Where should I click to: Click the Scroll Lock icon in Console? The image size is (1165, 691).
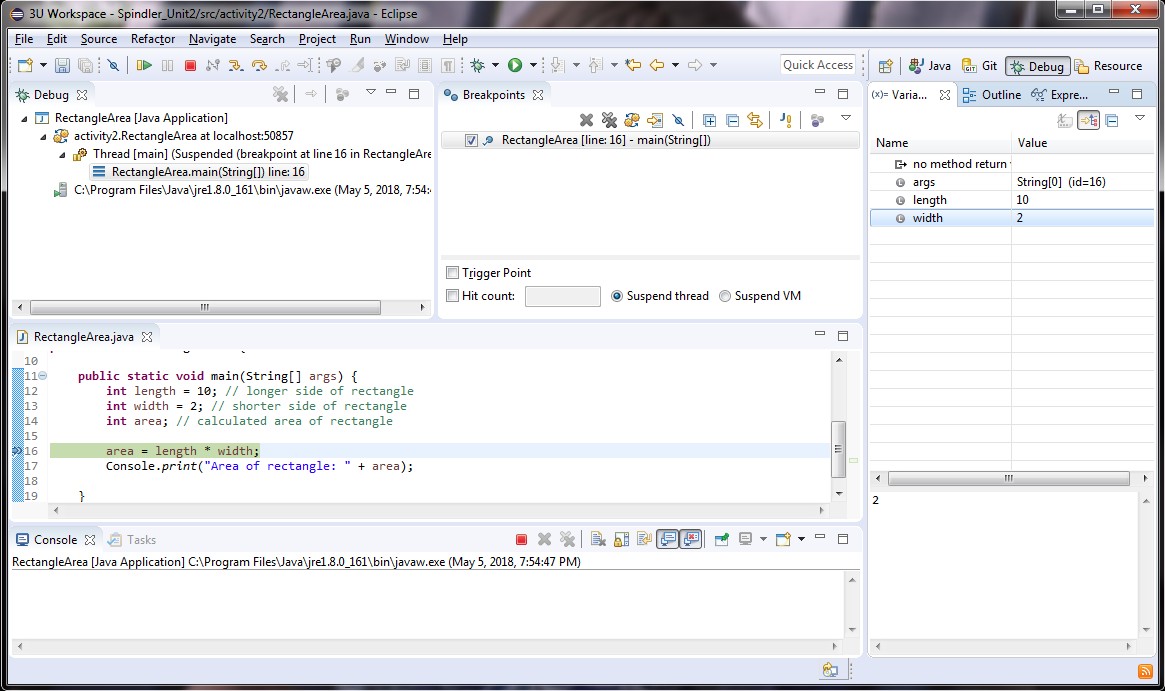621,539
